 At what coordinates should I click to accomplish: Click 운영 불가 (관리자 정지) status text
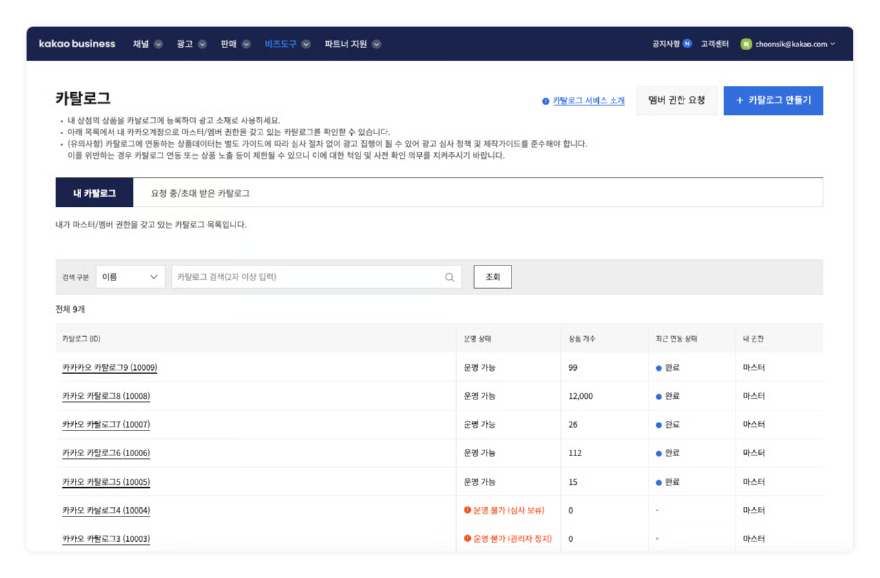[x=512, y=539]
